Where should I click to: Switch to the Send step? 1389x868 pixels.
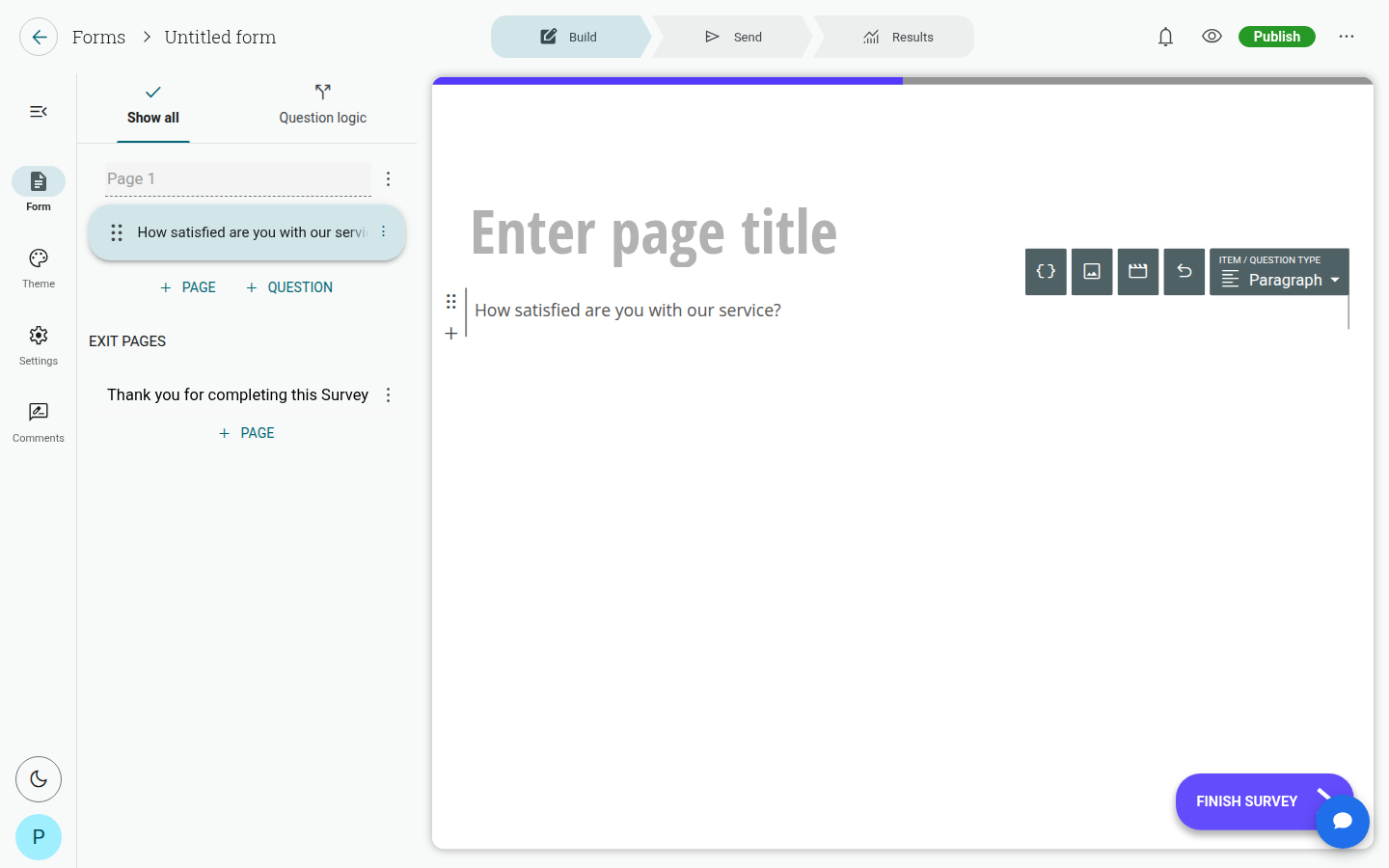click(x=733, y=37)
